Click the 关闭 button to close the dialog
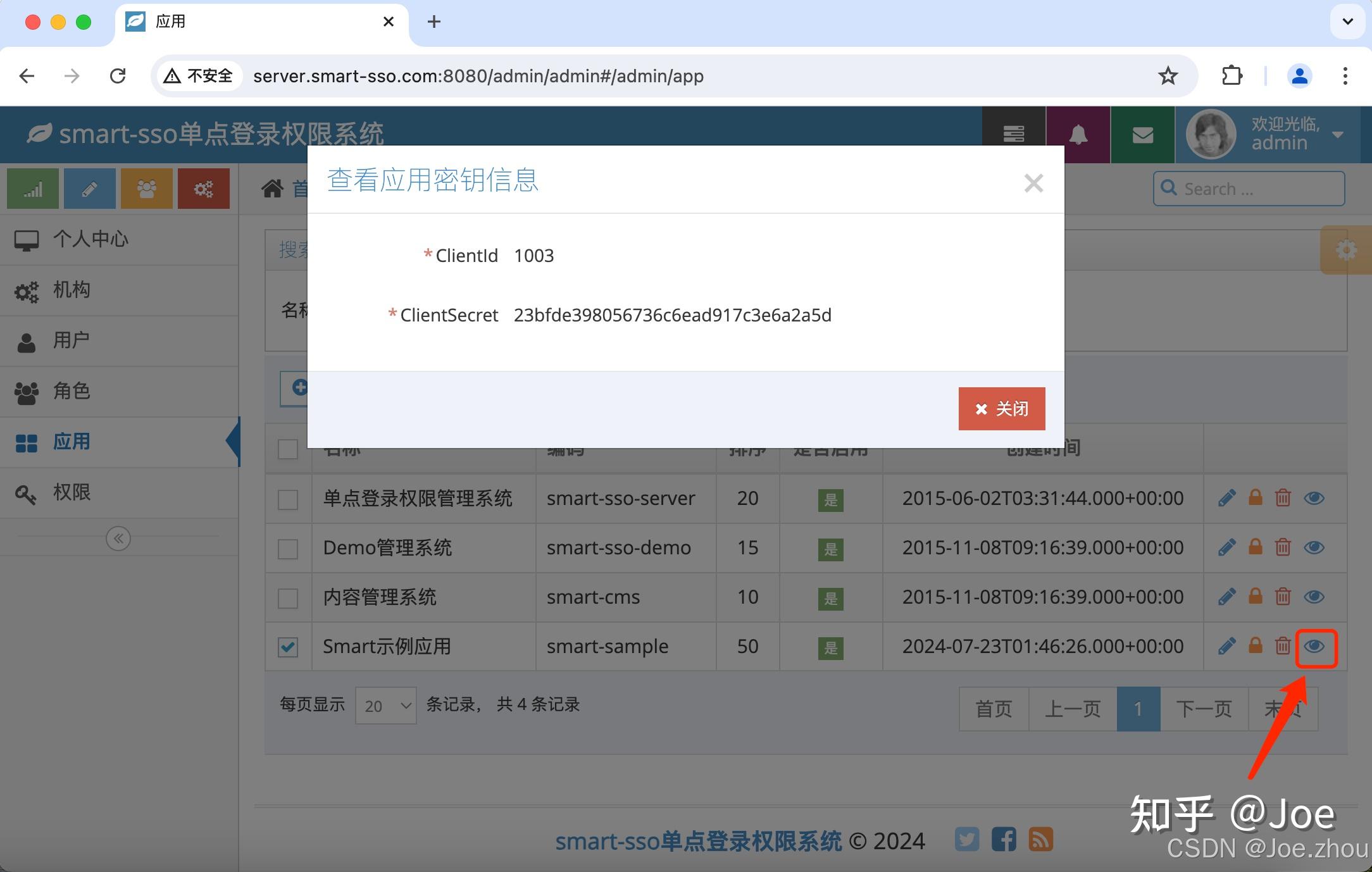The image size is (1372, 872). pyautogui.click(x=1001, y=408)
